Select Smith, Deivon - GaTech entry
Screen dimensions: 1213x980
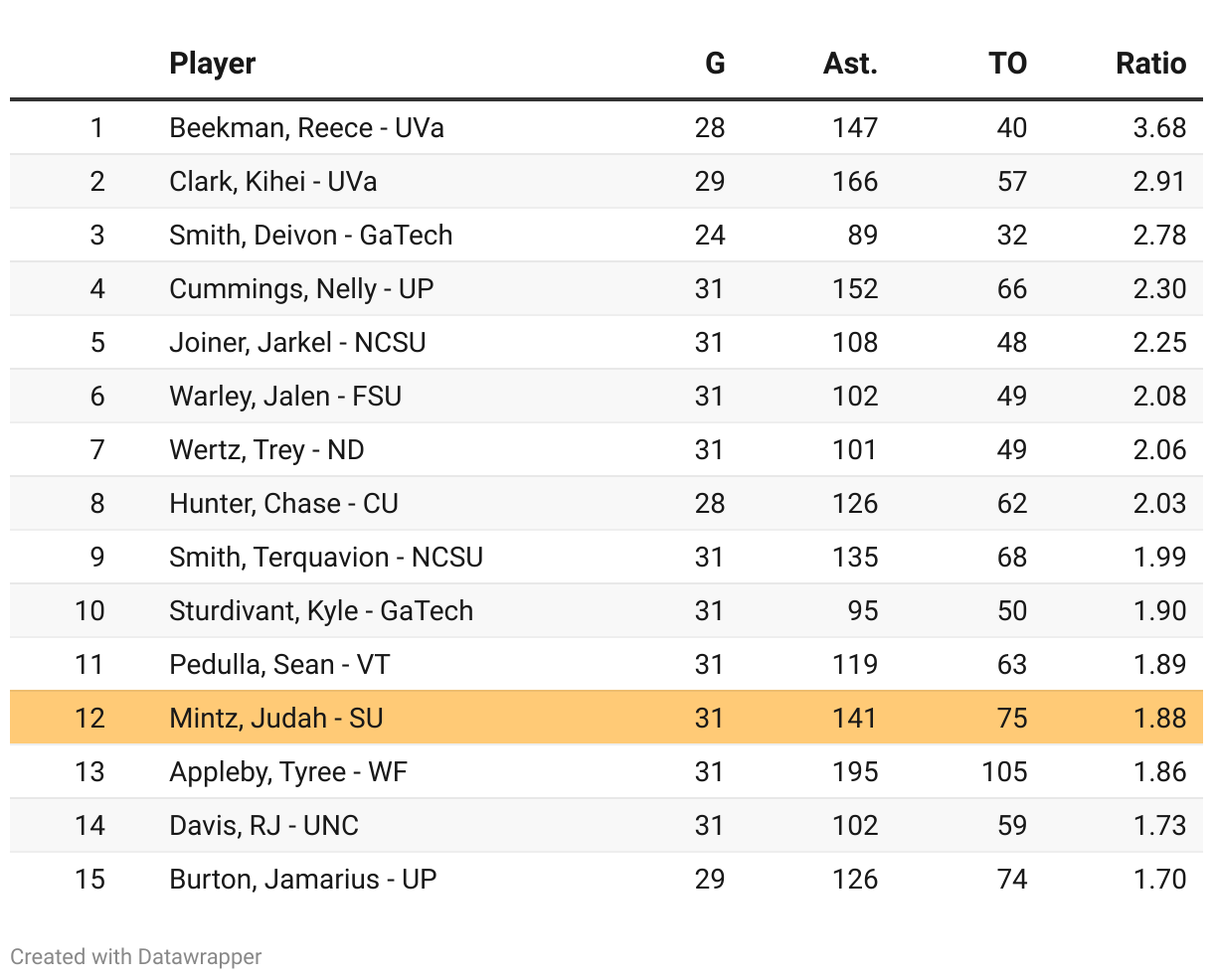pyautogui.click(x=310, y=236)
